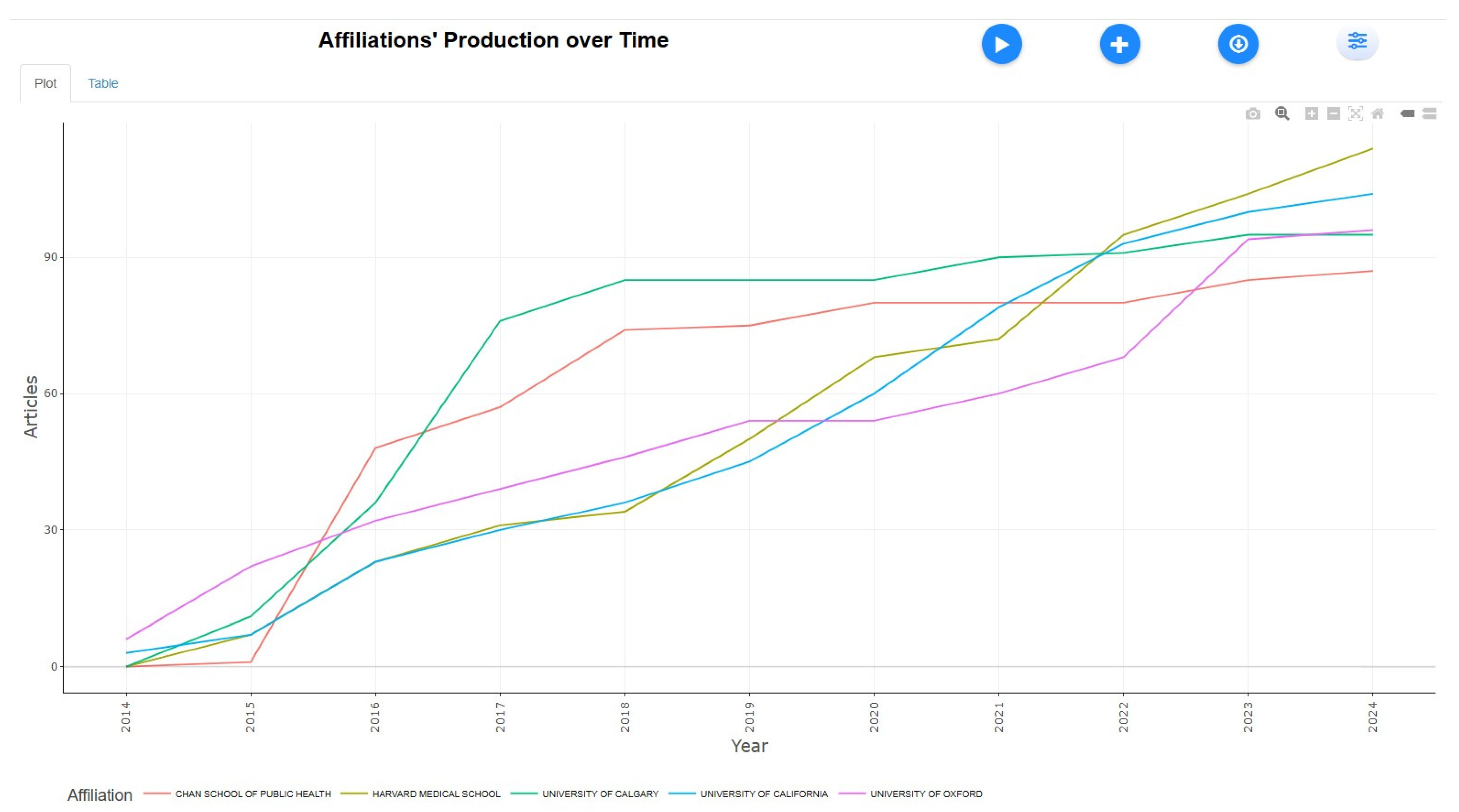Click University of California legend label

tap(763, 794)
